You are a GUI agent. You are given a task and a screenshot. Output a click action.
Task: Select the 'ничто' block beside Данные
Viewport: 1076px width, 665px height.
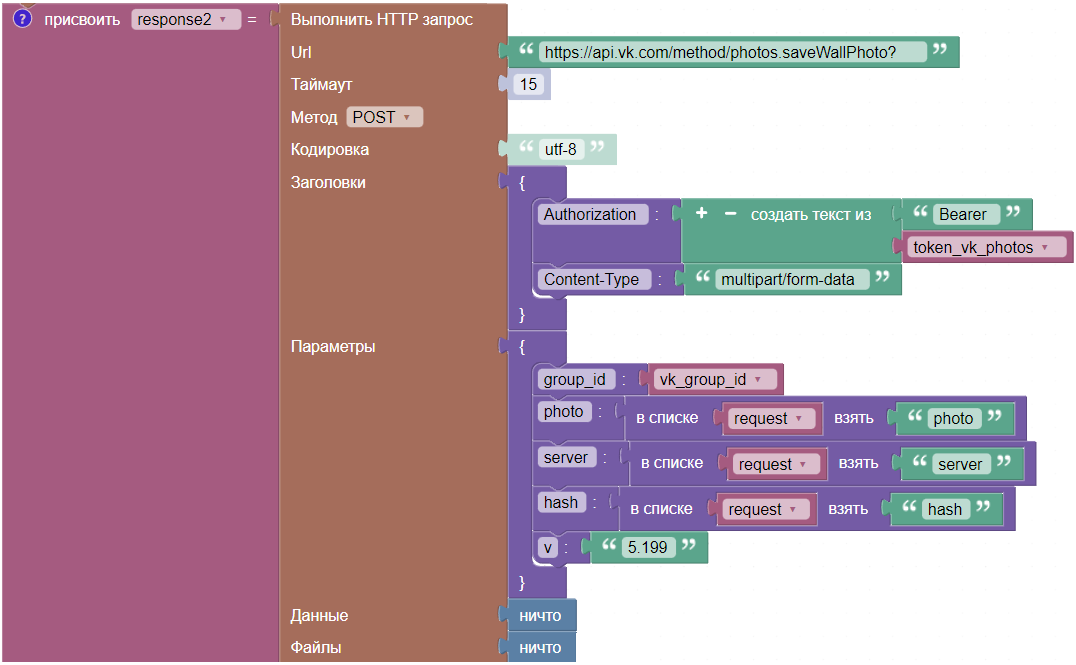pyautogui.click(x=541, y=616)
